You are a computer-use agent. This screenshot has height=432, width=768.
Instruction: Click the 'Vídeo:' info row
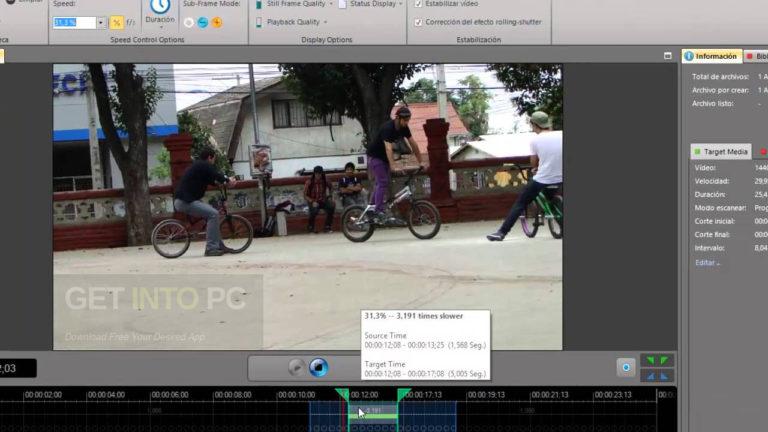(x=730, y=168)
